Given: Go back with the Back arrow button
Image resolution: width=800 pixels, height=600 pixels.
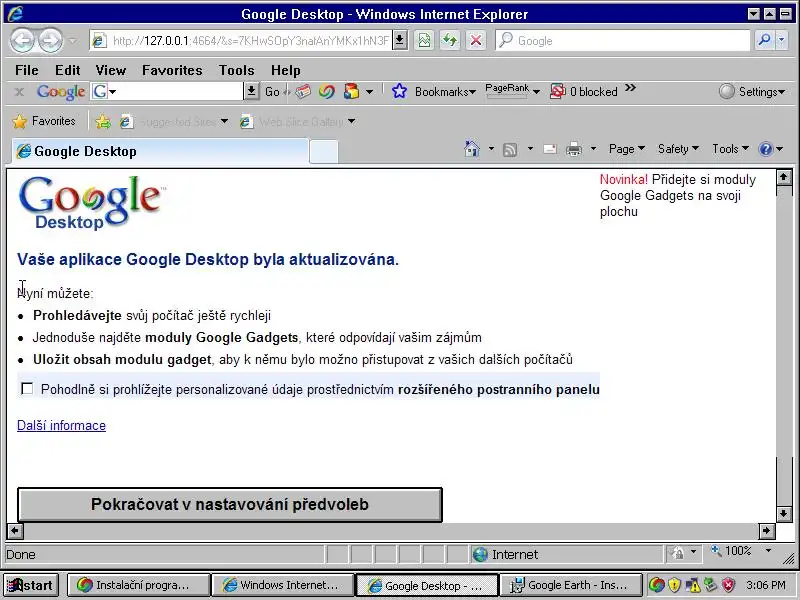Looking at the screenshot, I should click(x=23, y=40).
